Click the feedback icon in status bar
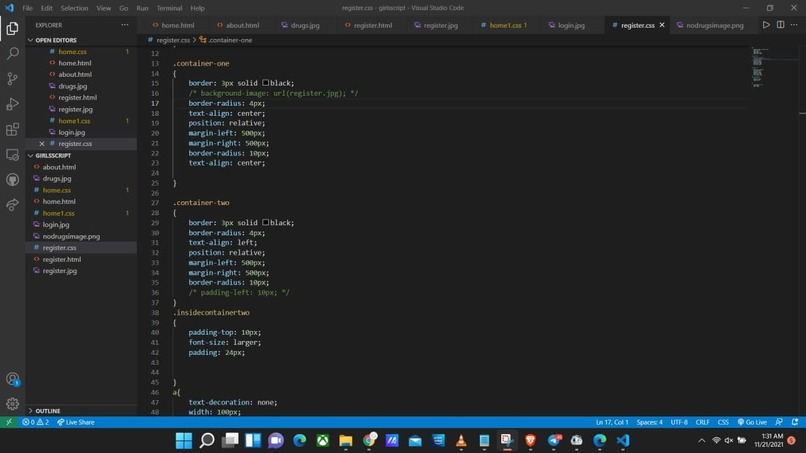806x453 pixels. [x=779, y=422]
